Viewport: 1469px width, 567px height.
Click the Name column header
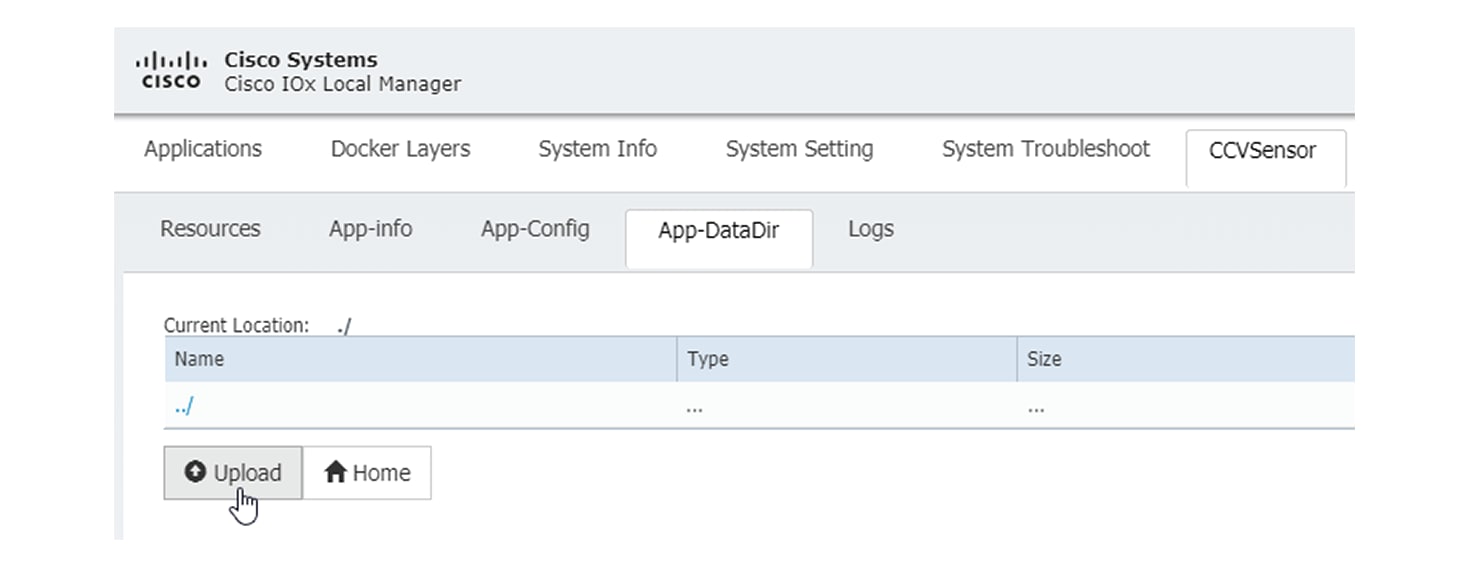coord(421,359)
